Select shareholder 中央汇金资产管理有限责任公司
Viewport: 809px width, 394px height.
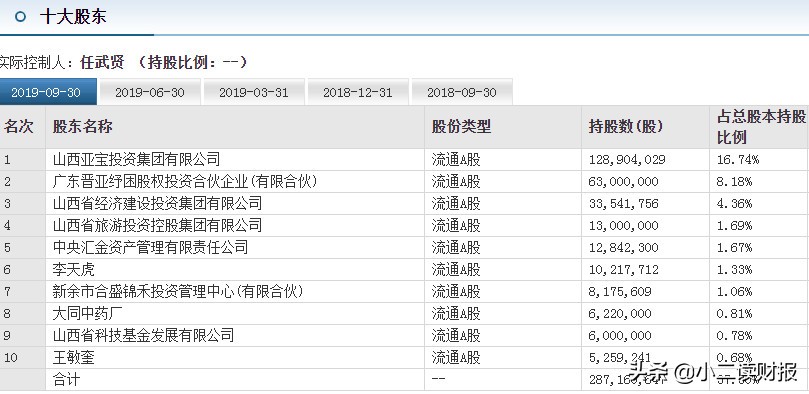150,248
